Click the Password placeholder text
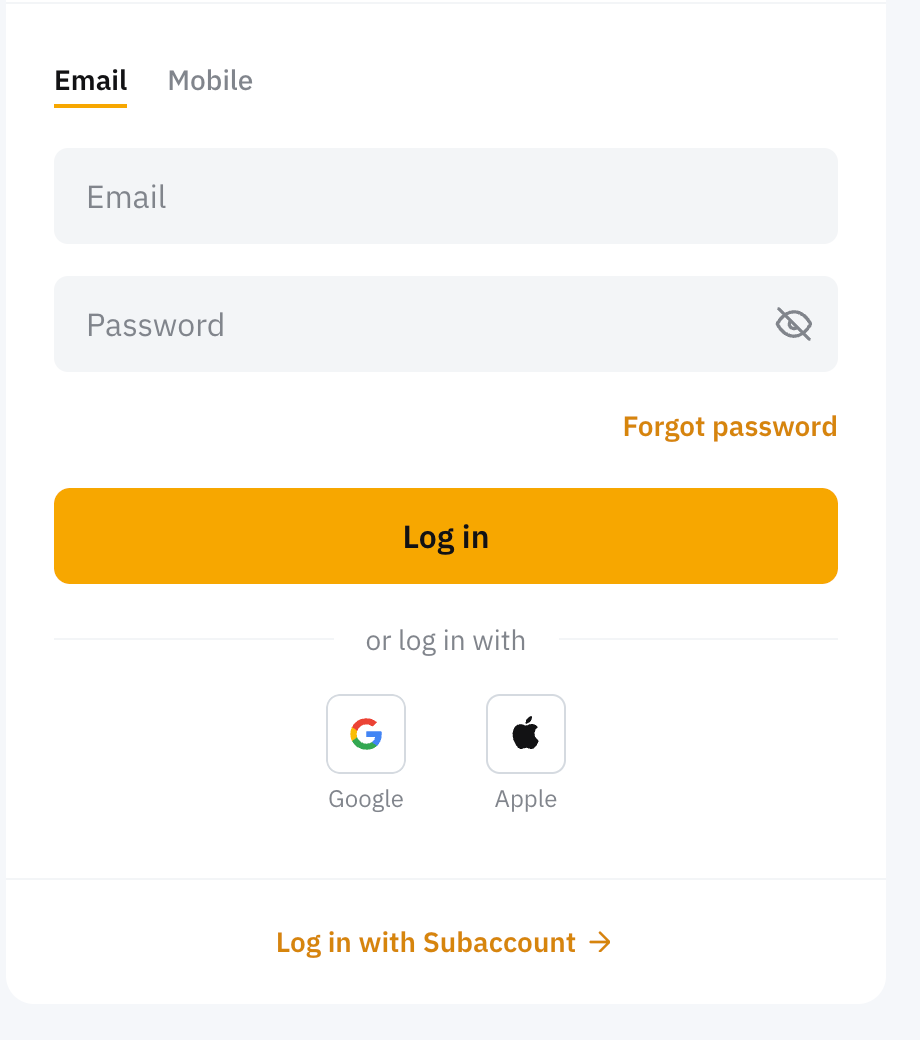 156,325
